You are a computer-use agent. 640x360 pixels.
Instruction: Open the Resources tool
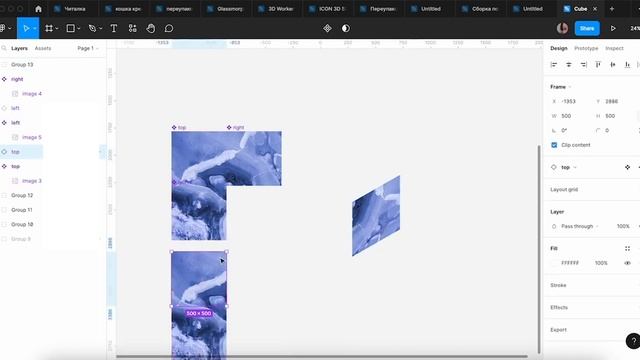tap(132, 28)
